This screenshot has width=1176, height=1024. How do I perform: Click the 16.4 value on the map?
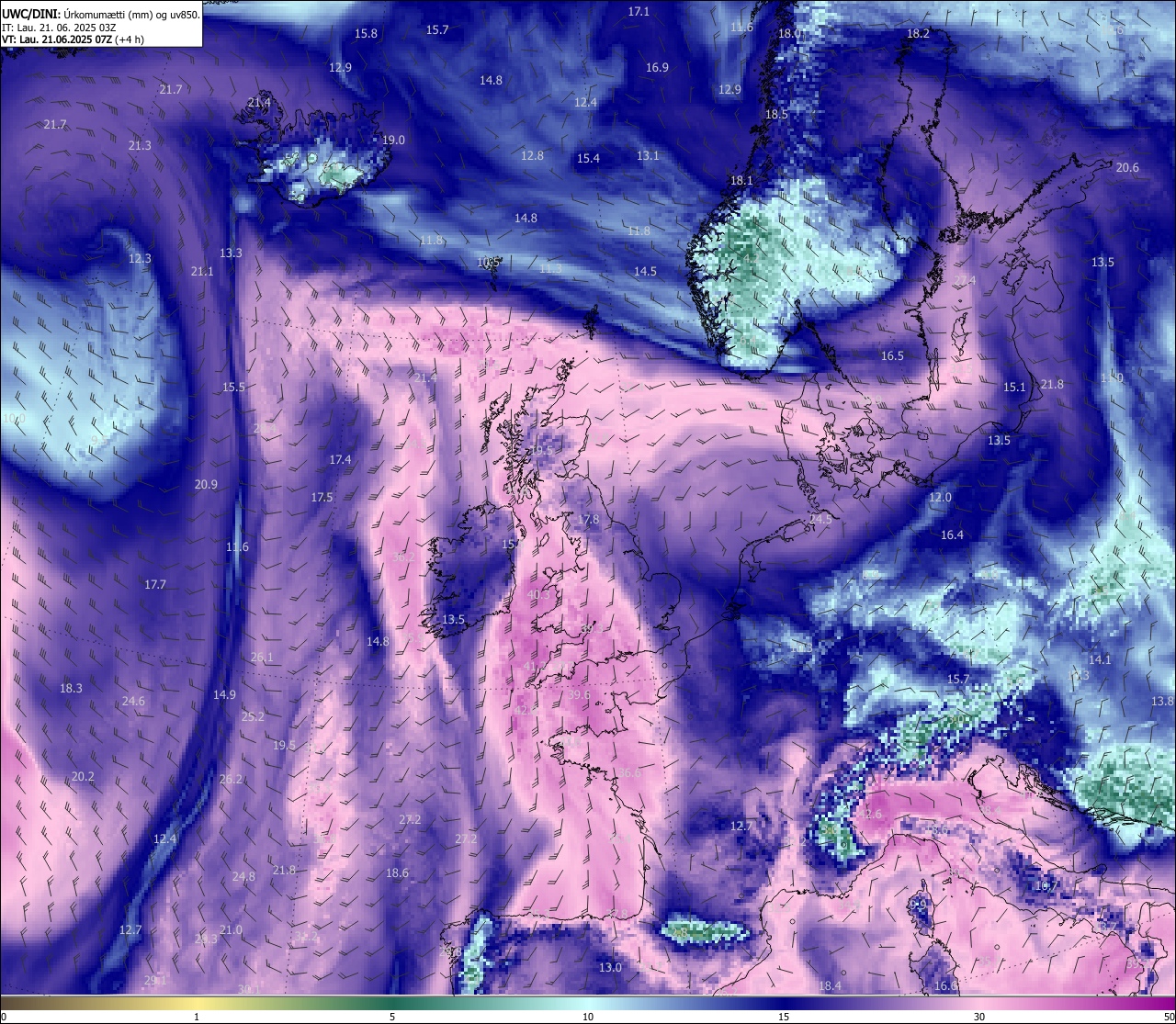point(952,535)
